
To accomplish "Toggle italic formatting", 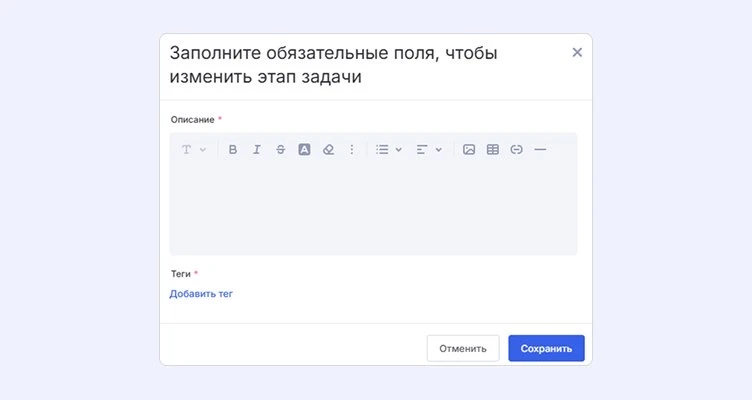I will 257,150.
